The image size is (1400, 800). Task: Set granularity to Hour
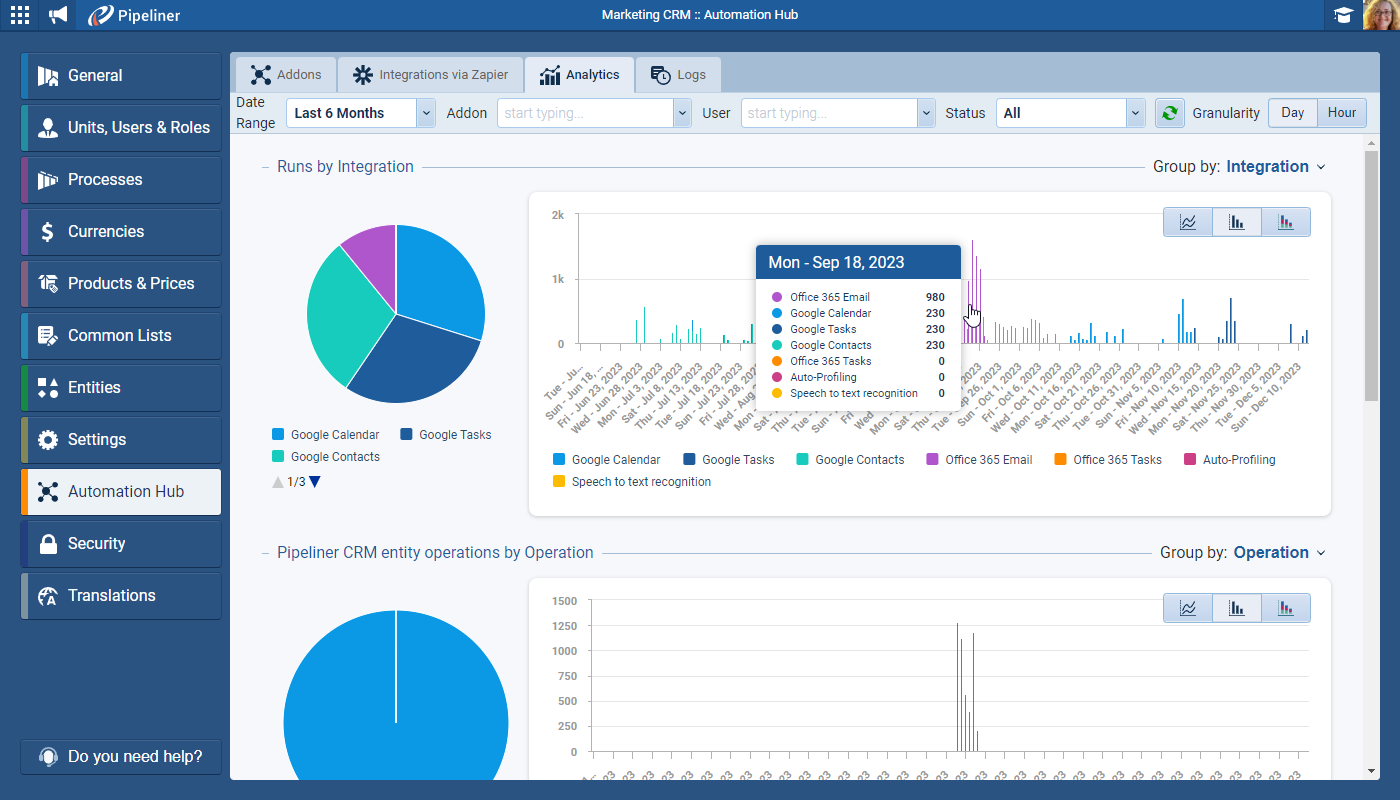point(1341,113)
